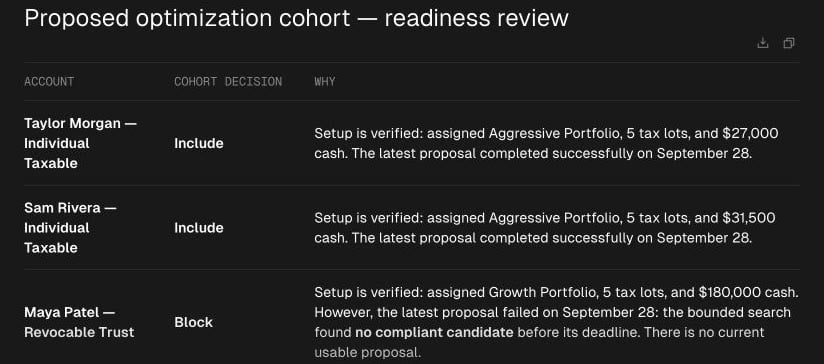Screen dimensions: 824x364
Task: Click the 'latest proposal failed on September 28' line
Action: (552, 313)
